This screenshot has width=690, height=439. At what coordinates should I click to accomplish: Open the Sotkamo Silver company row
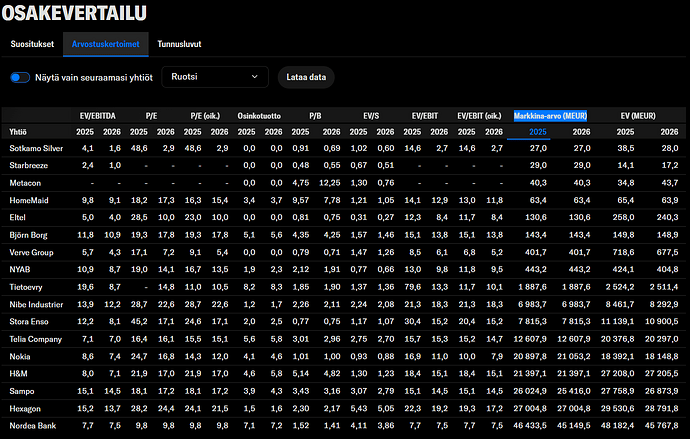click(36, 148)
